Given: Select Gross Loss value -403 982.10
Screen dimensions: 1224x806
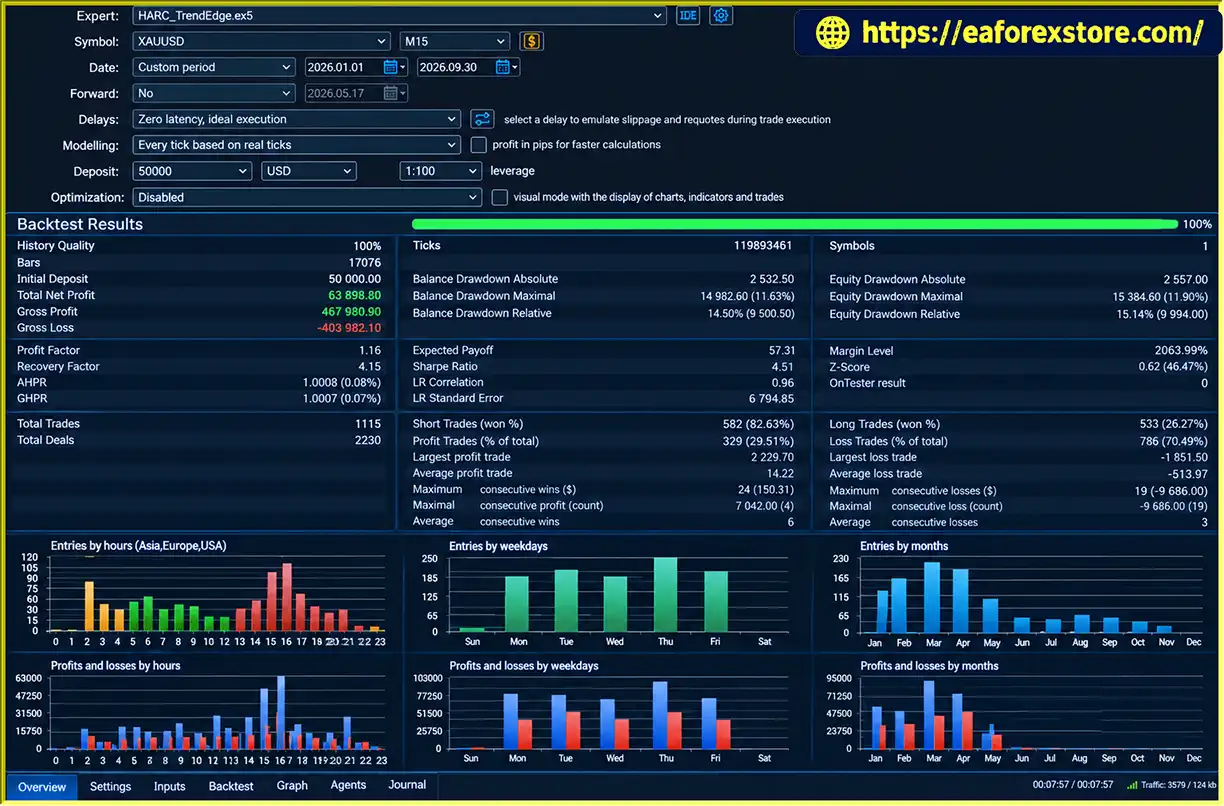Looking at the screenshot, I should tap(349, 328).
